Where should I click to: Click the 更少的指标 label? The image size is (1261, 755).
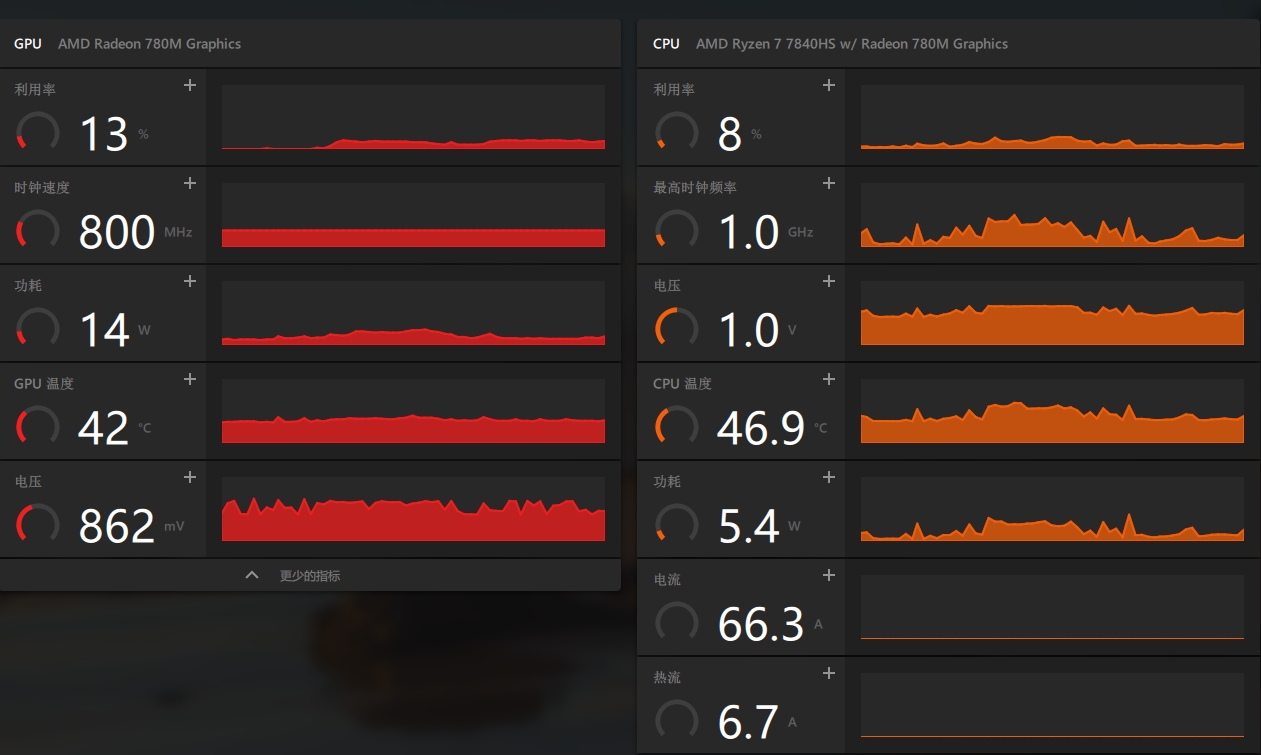310,576
